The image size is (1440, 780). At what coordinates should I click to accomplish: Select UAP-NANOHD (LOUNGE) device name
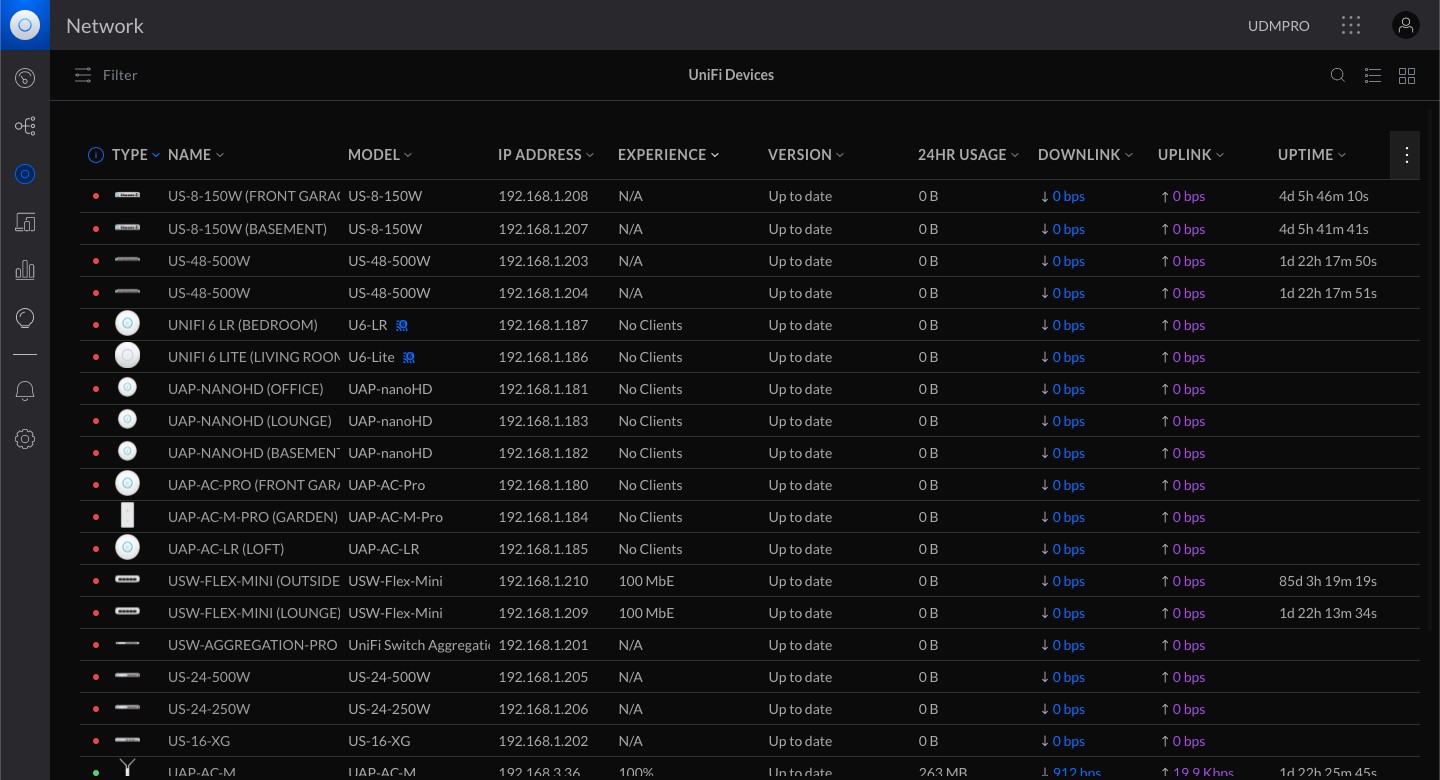click(250, 421)
